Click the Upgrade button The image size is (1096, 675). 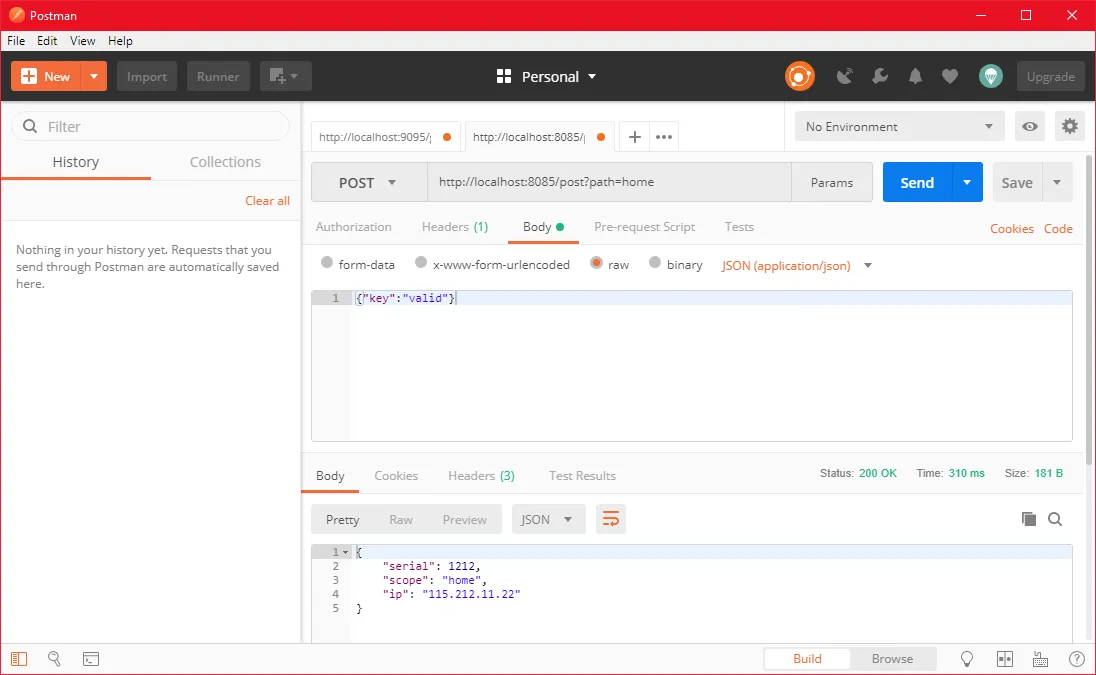click(x=1051, y=76)
